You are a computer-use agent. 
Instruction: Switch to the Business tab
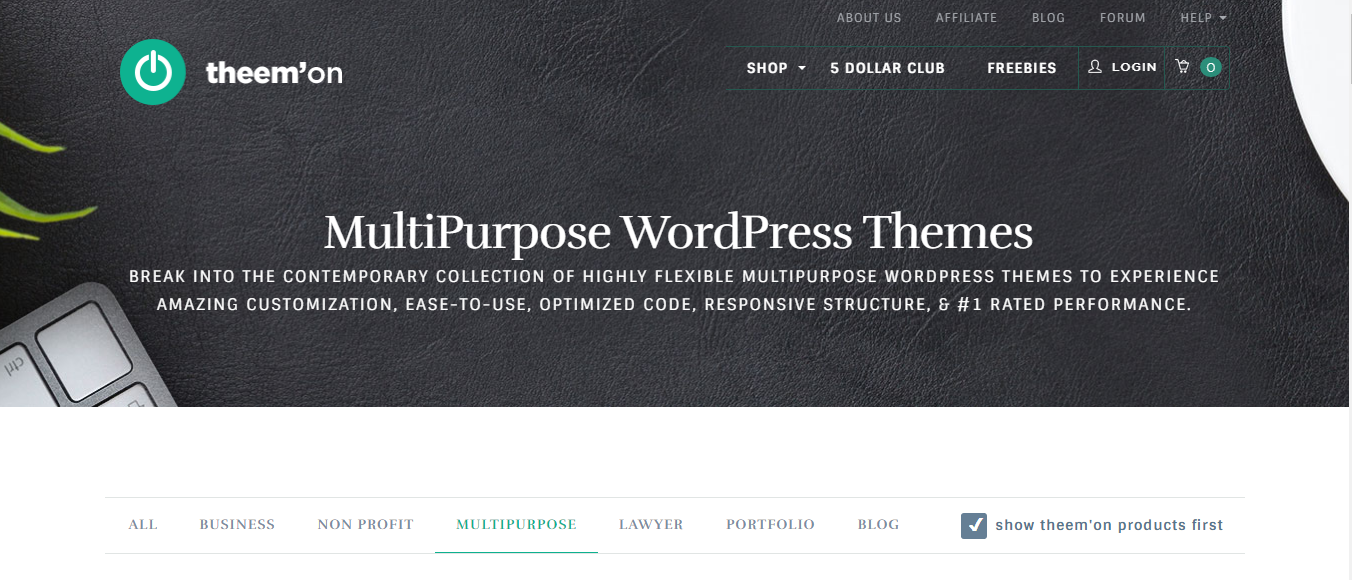coord(237,524)
